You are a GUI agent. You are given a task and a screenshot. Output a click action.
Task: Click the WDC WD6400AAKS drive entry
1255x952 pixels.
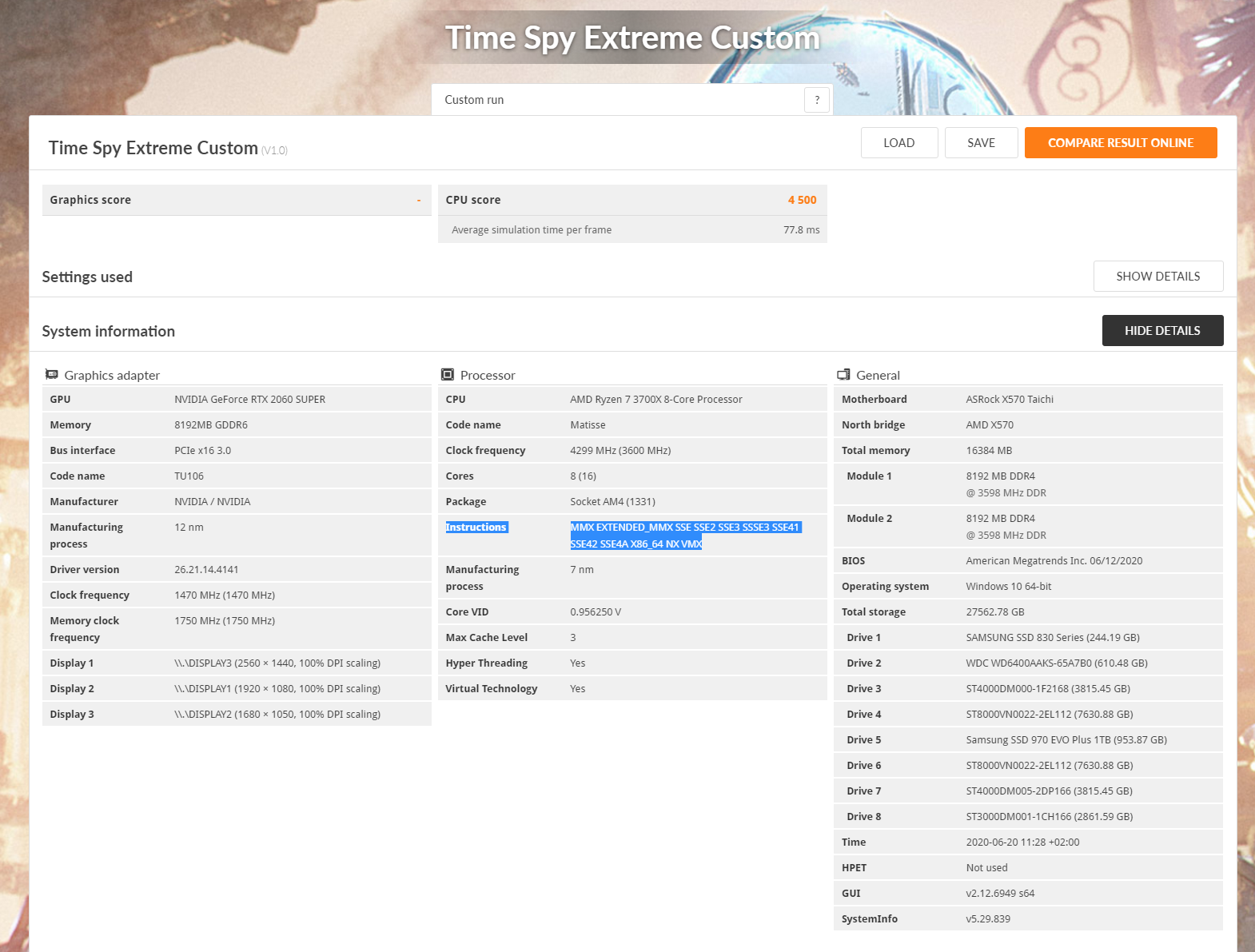point(1057,663)
